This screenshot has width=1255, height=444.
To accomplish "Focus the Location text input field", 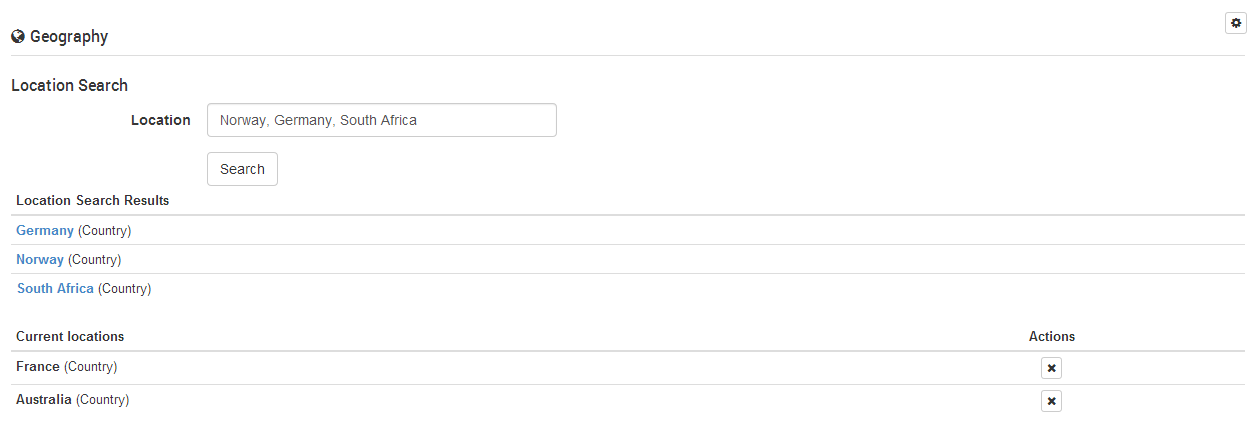I will coord(382,120).
